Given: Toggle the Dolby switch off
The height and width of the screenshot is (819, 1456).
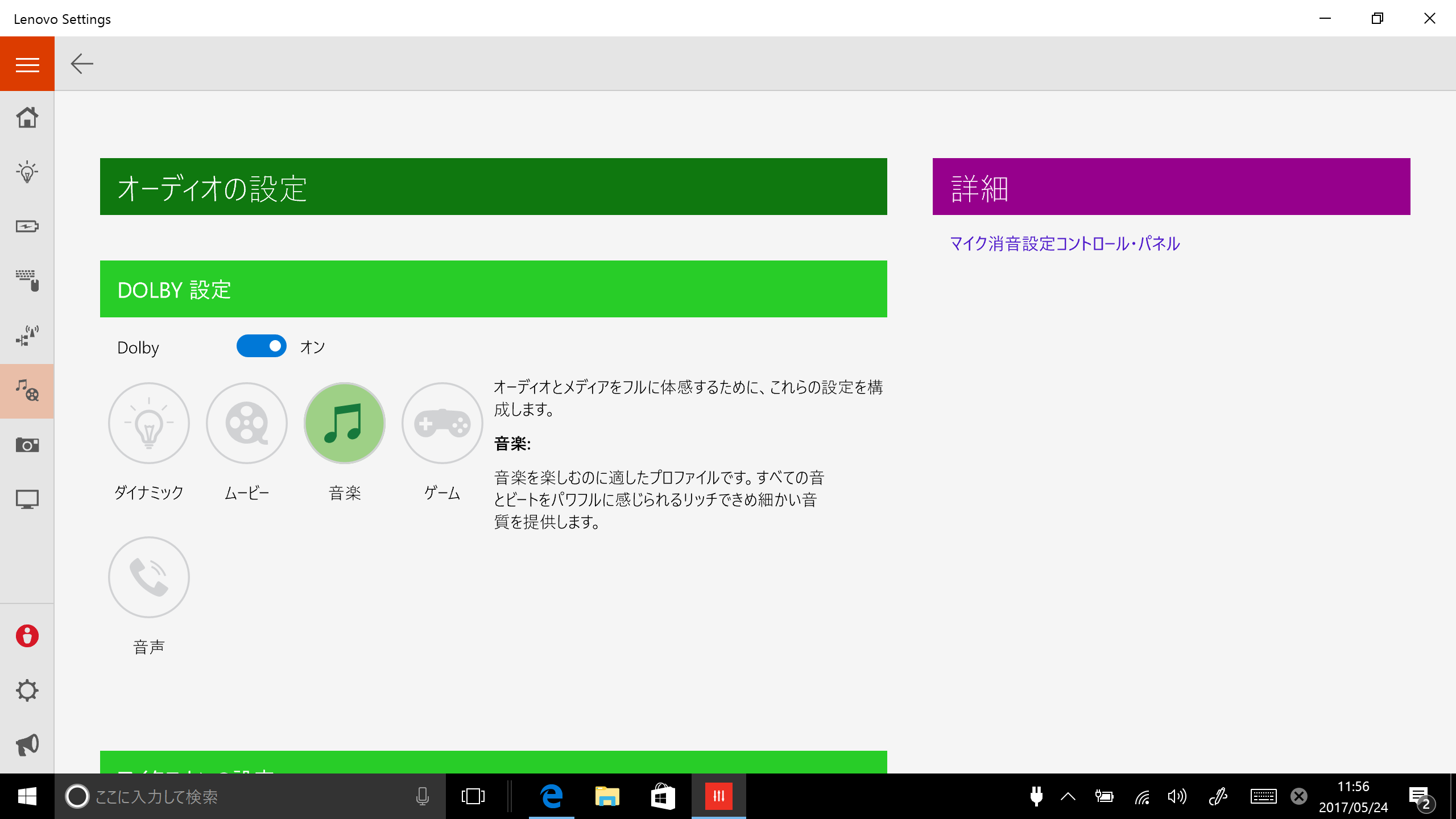Looking at the screenshot, I should tap(261, 346).
